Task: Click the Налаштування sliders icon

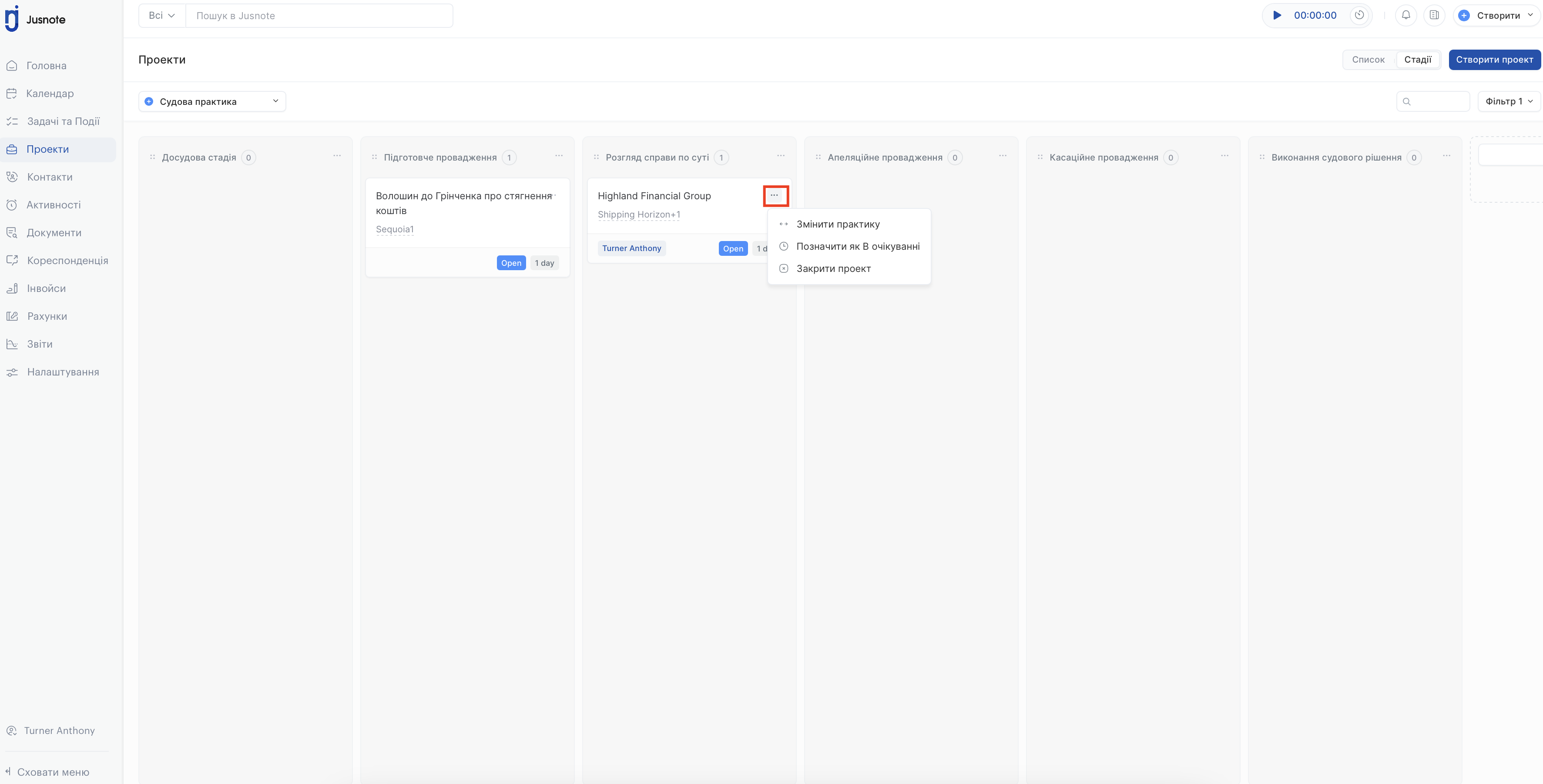Action: (x=11, y=372)
